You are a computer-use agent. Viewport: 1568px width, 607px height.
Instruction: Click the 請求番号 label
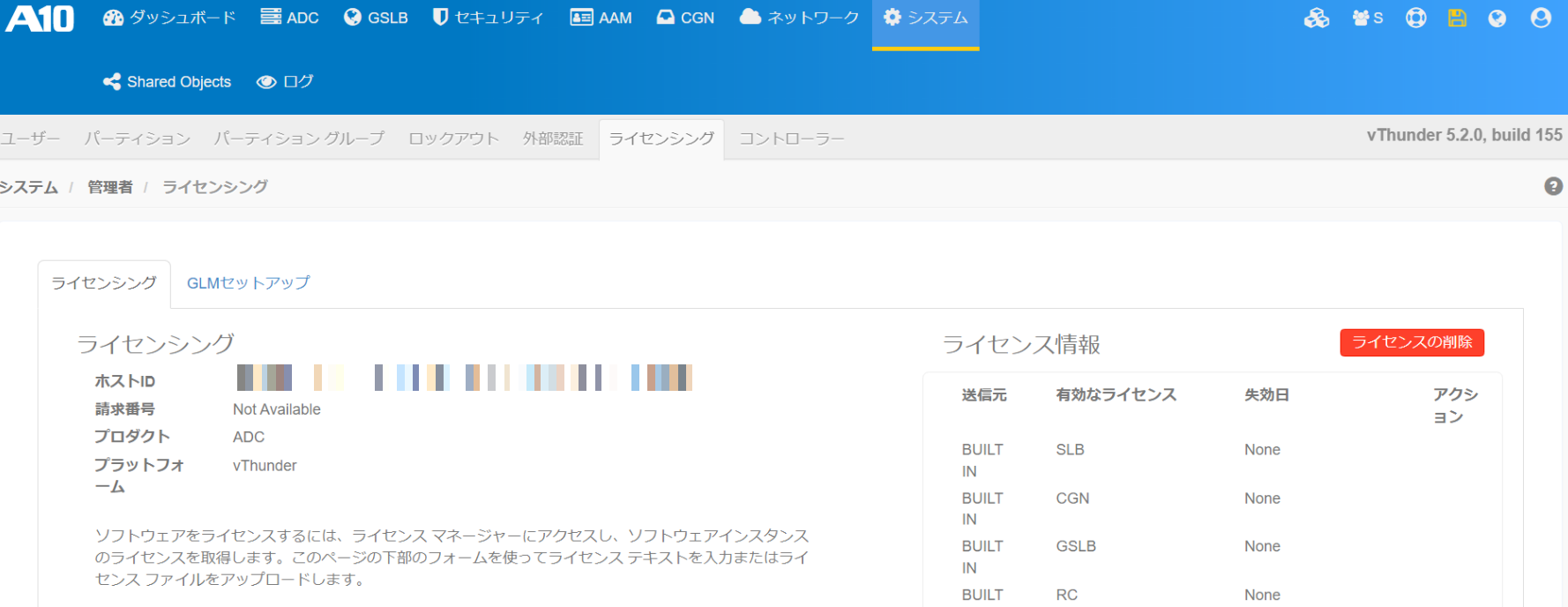[x=125, y=409]
